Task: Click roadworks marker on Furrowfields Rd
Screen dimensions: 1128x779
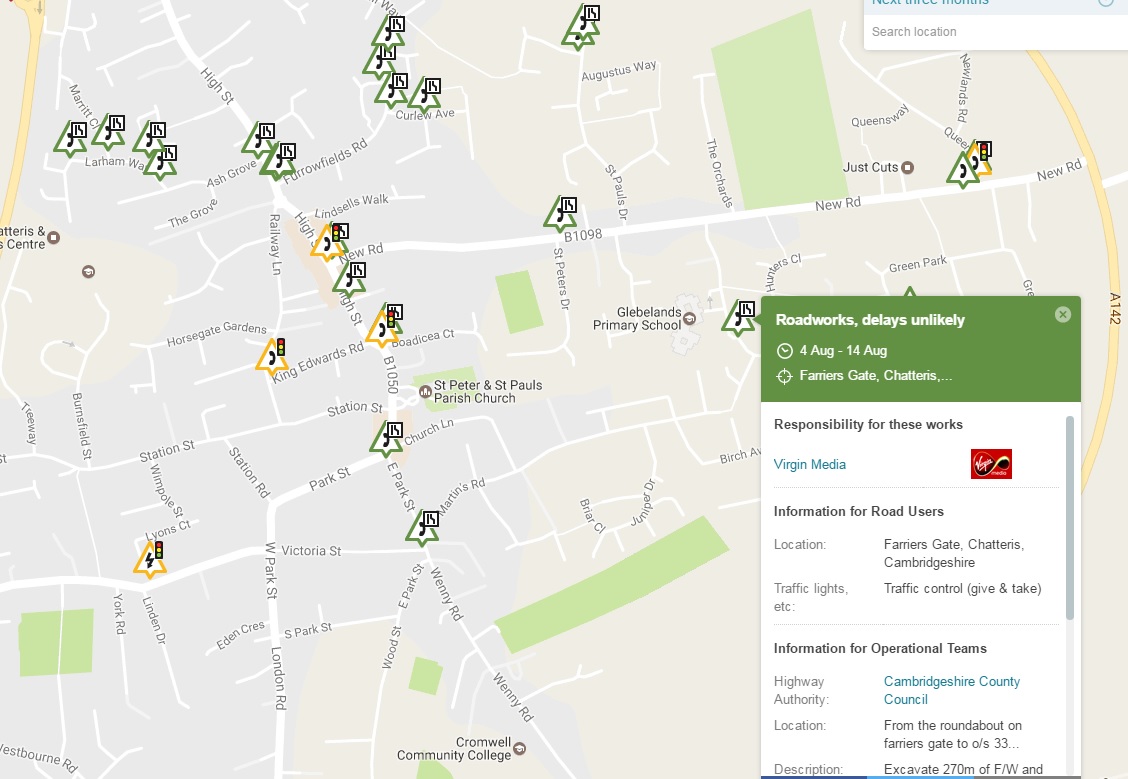Action: pyautogui.click(x=278, y=162)
